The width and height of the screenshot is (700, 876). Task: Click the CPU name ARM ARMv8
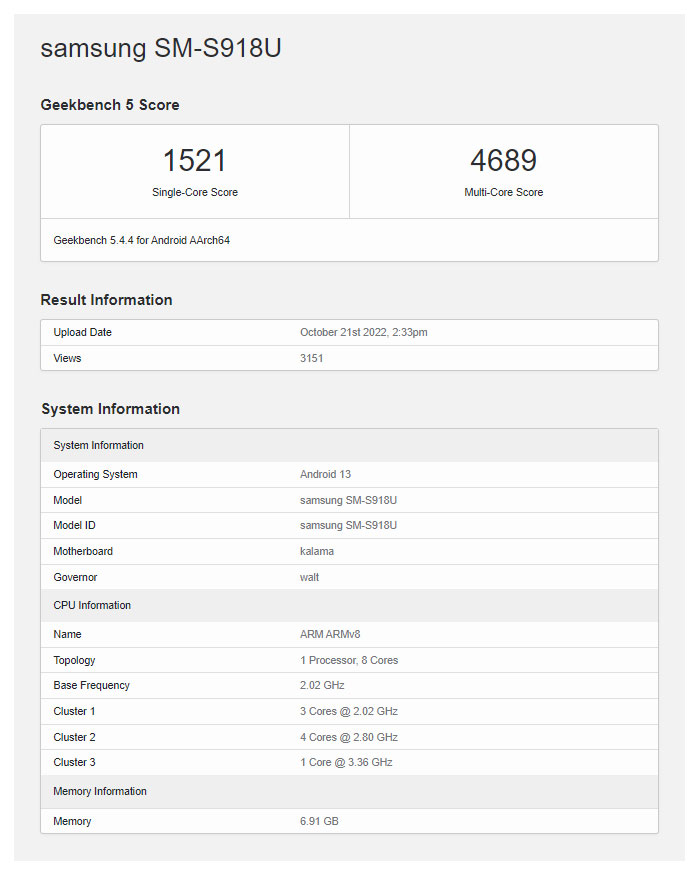click(325, 634)
